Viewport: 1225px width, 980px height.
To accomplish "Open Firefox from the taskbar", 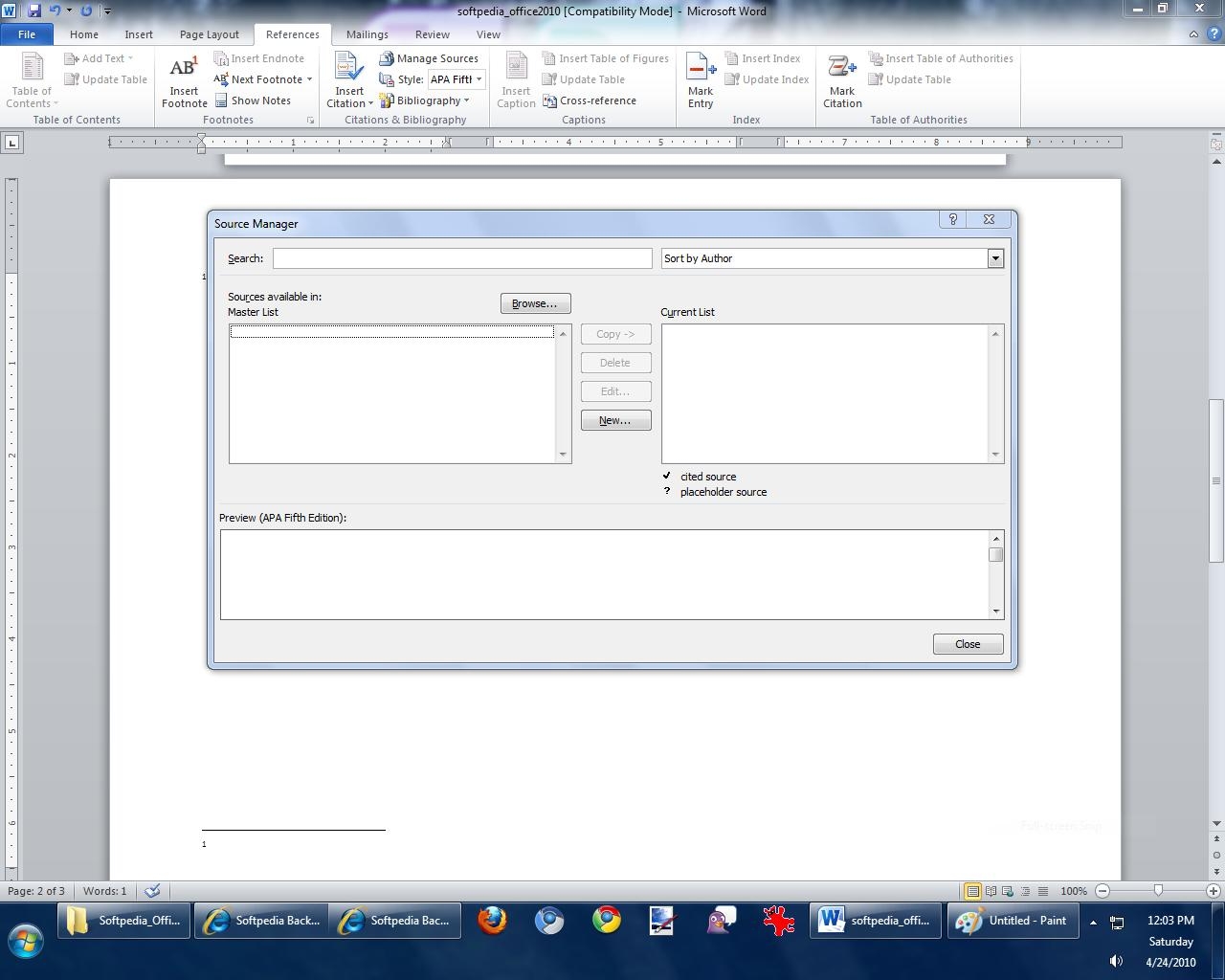I will (x=493, y=921).
